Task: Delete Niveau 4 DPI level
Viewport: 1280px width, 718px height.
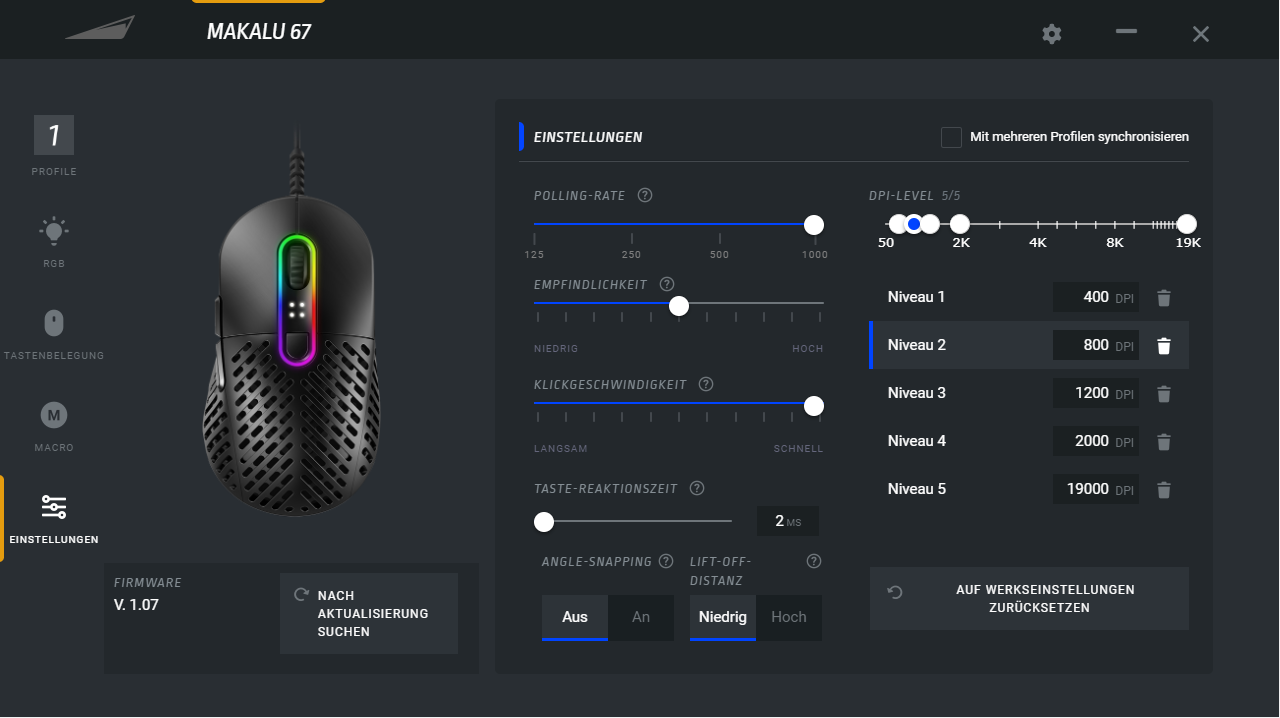Action: (1163, 441)
